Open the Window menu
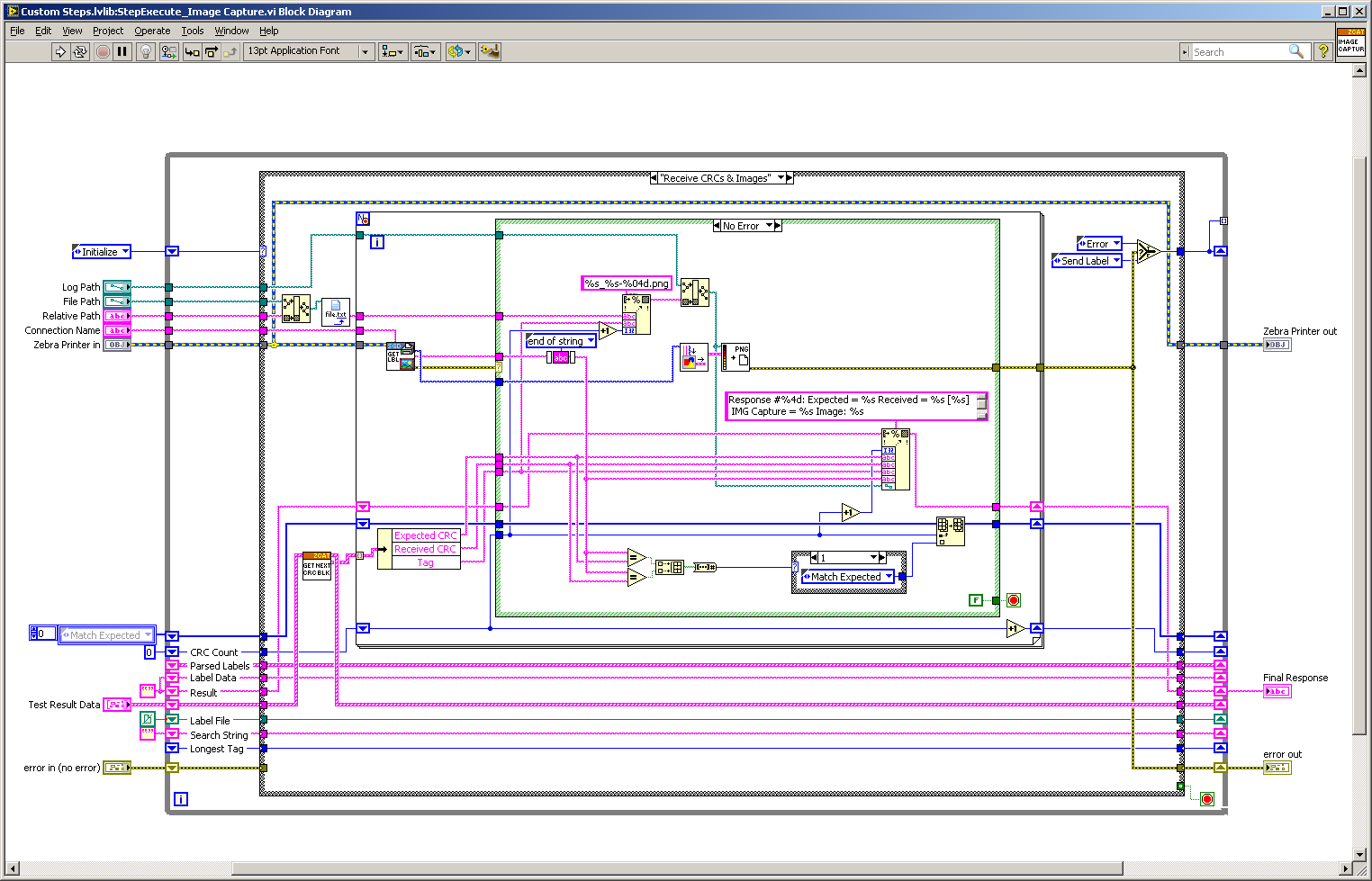 tap(231, 31)
